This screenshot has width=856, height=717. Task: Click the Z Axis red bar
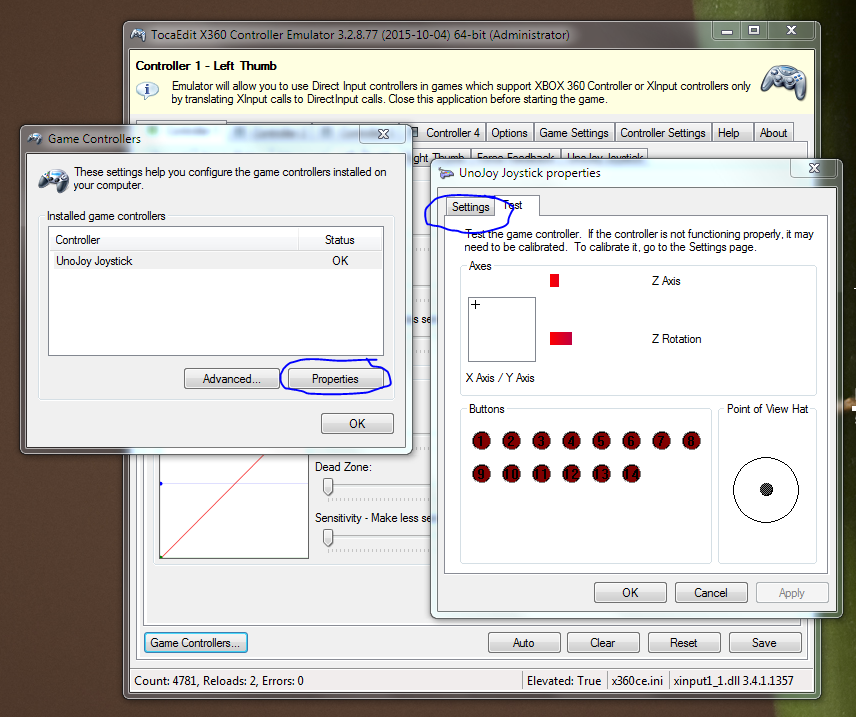pyautogui.click(x=554, y=281)
